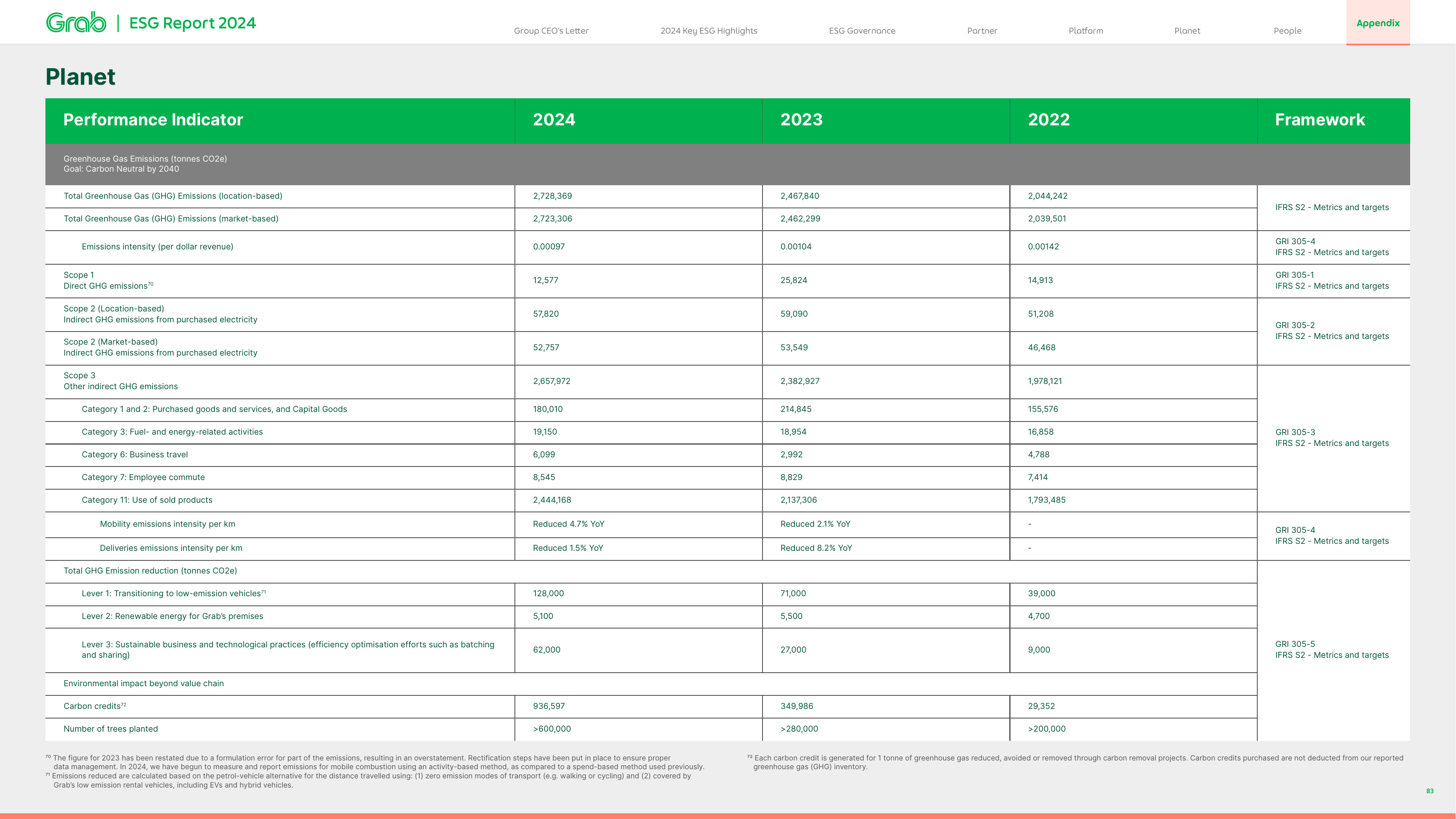Image resolution: width=1456 pixels, height=819 pixels.
Task: Select Lever 3 2023 value 27,000
Action: (x=793, y=650)
